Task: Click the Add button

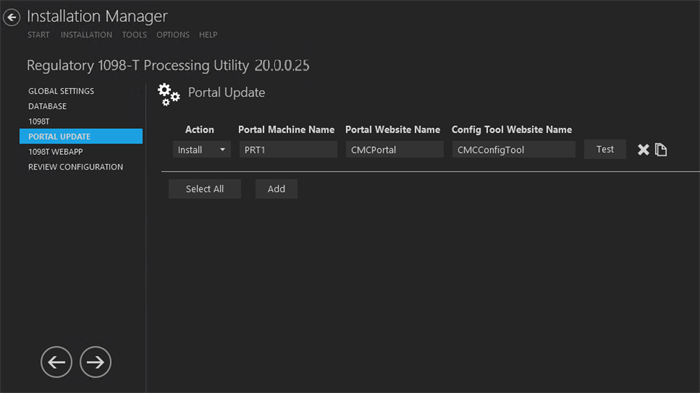Action: tap(276, 189)
